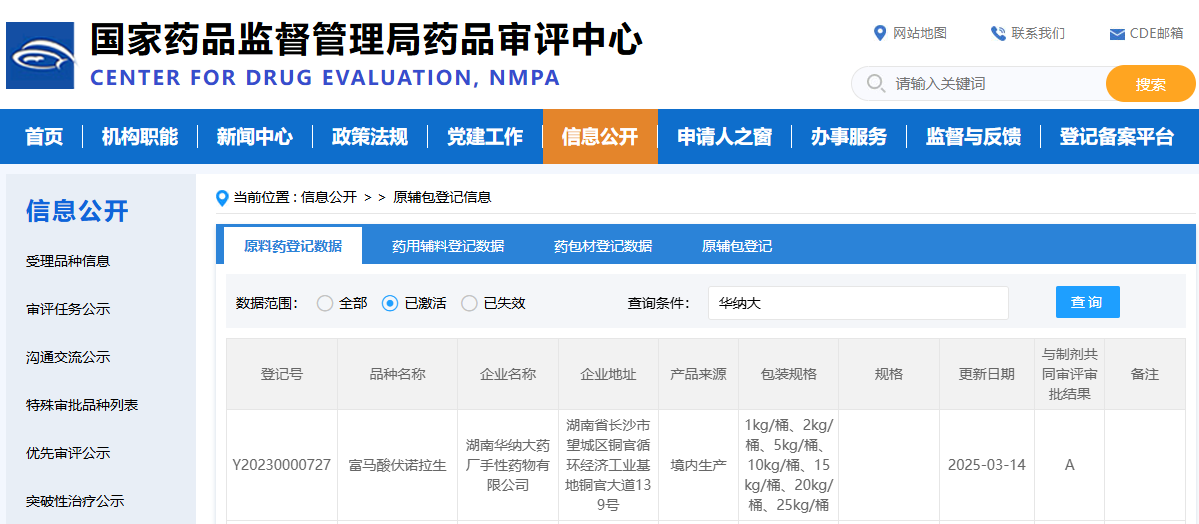Click the CDE mailbox envelope icon

tap(1117, 34)
